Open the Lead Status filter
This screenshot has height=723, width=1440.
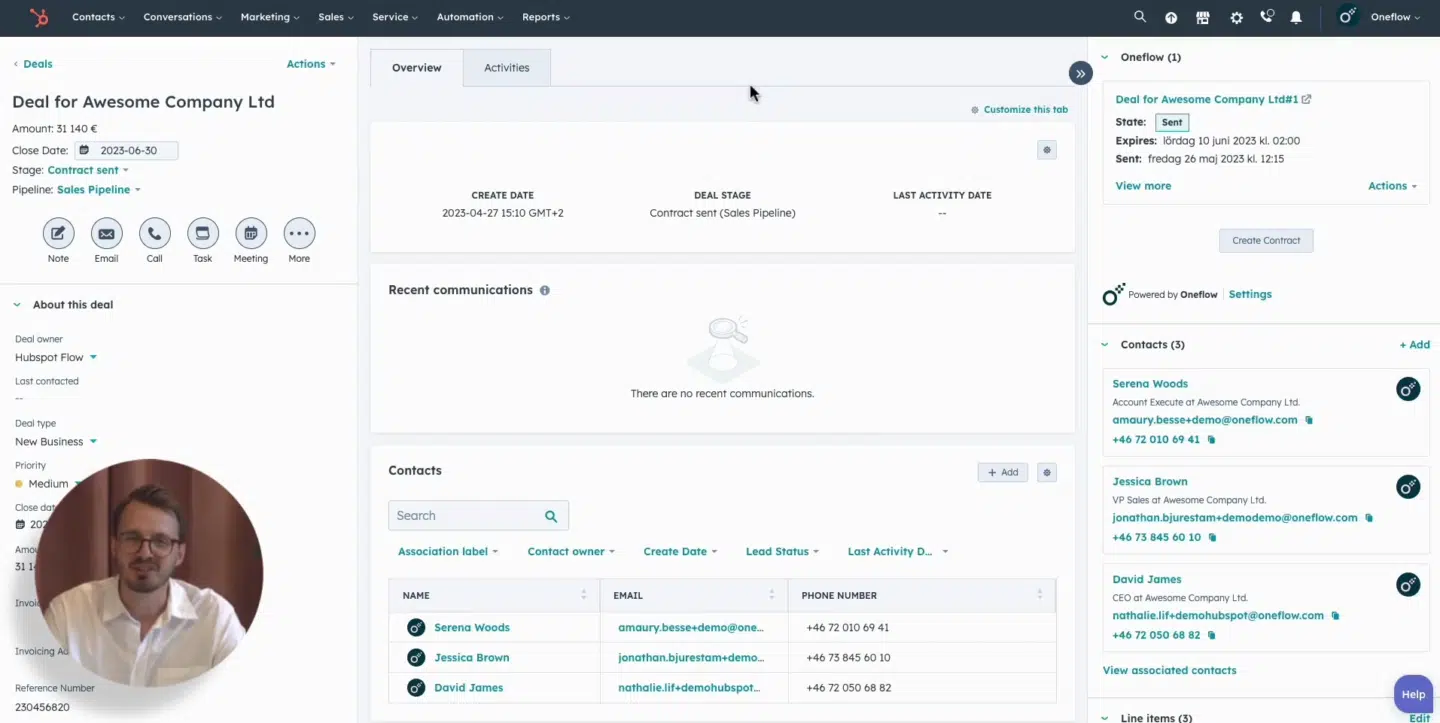coord(782,551)
